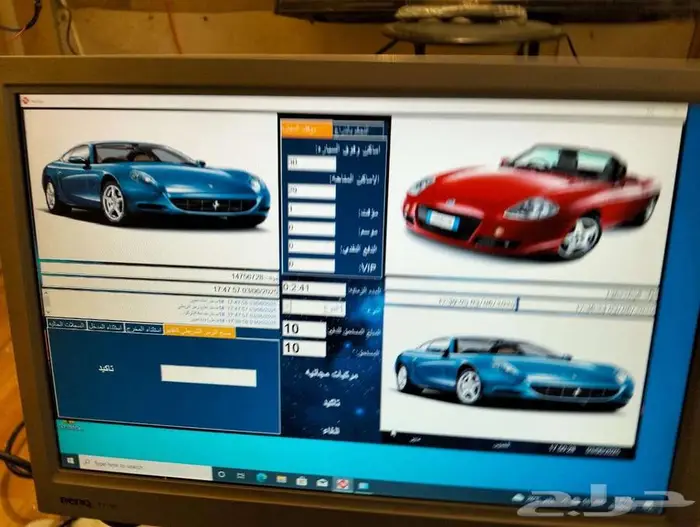This screenshot has height=527, width=700.
Task: Select the orange tab in lower left panel
Action: (x=200, y=331)
